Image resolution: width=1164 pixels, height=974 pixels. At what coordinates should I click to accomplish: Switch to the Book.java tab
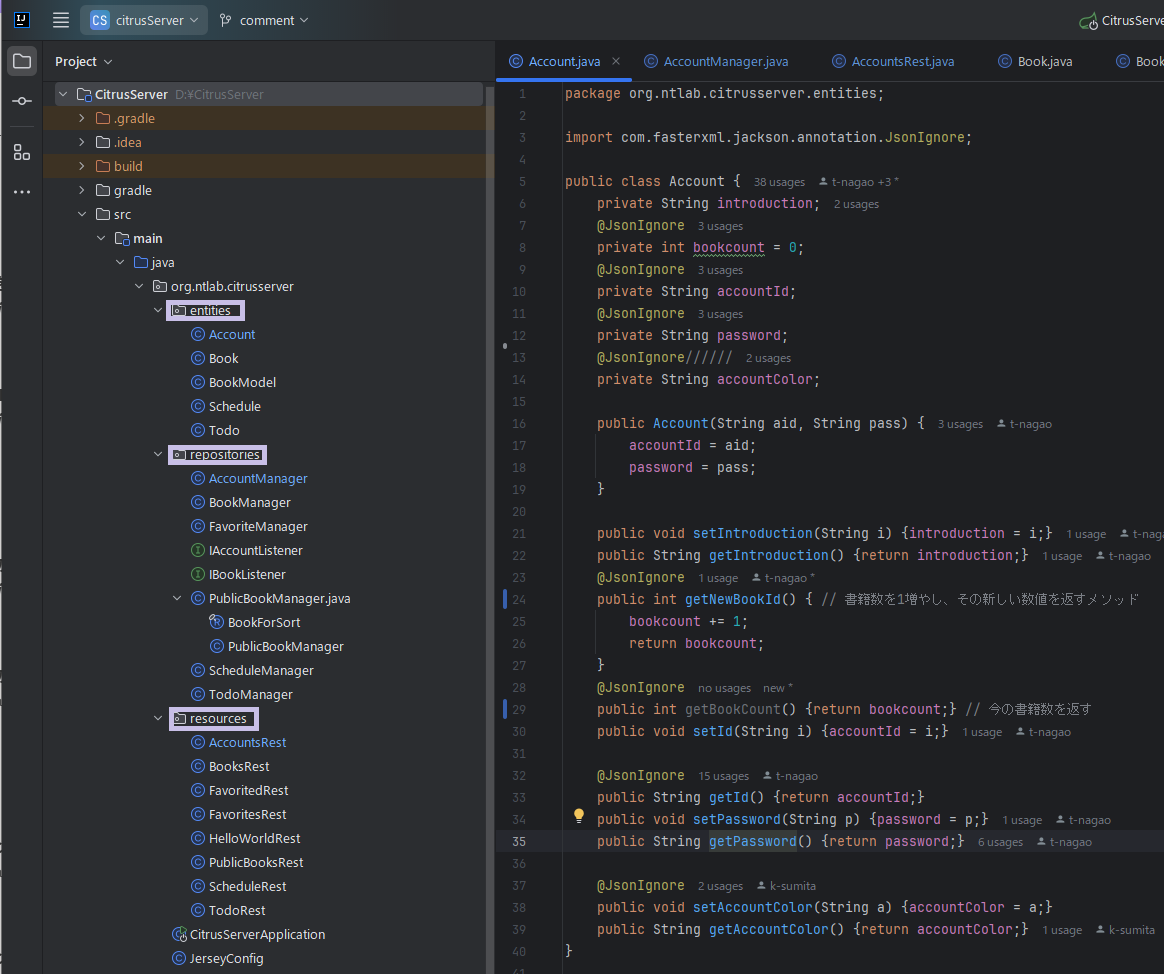pyautogui.click(x=1044, y=61)
